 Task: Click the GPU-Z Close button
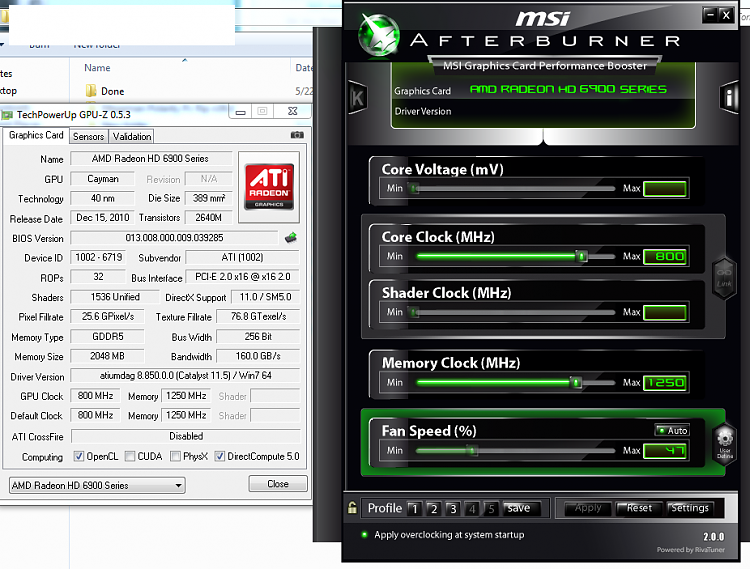coord(278,483)
